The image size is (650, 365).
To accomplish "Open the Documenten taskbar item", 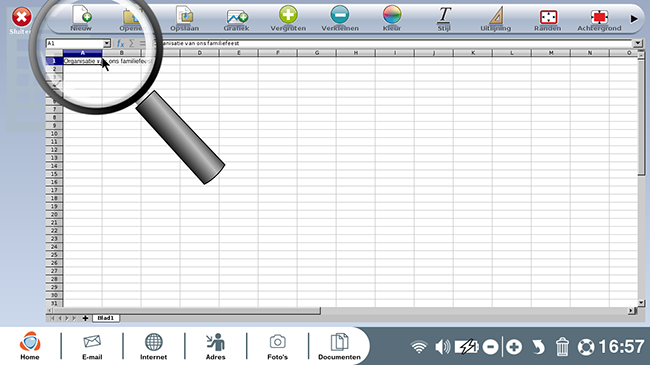I will [340, 347].
